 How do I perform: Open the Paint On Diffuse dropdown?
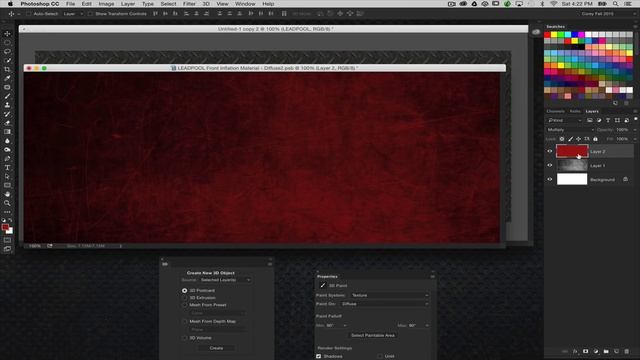tap(384, 304)
